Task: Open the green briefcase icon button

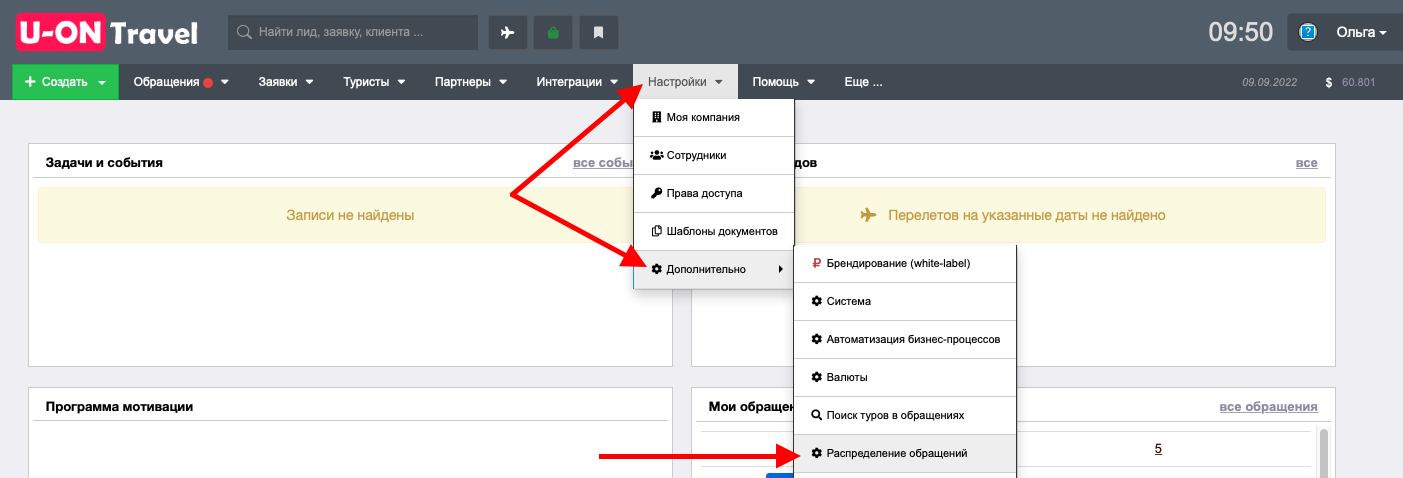Action: click(x=553, y=32)
